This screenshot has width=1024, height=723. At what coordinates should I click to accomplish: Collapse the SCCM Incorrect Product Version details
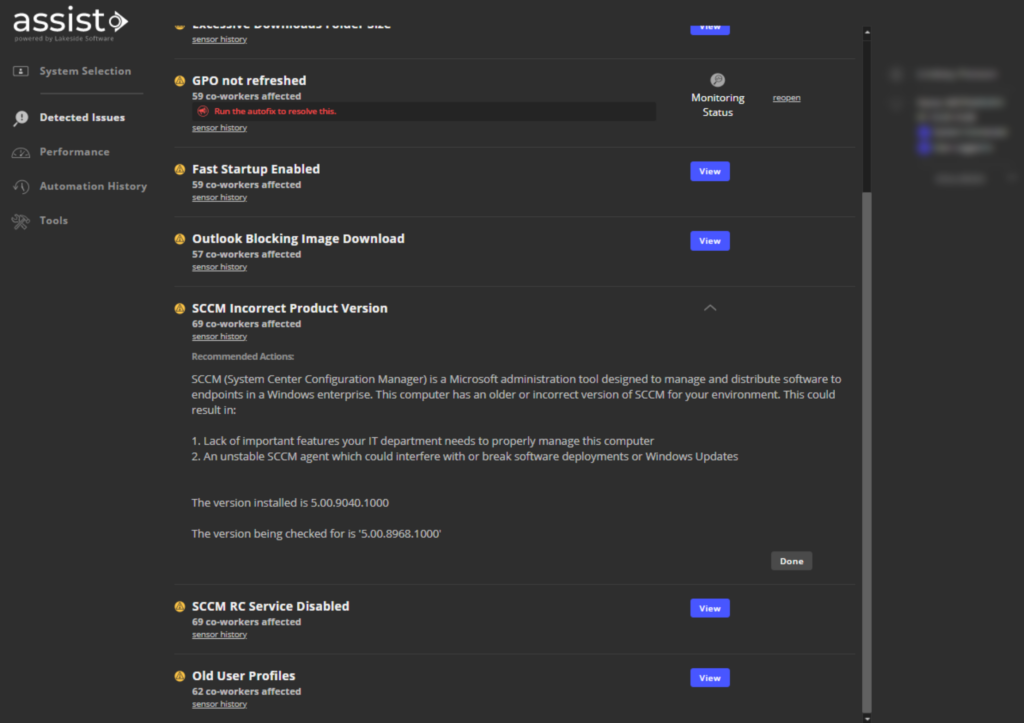tap(710, 308)
